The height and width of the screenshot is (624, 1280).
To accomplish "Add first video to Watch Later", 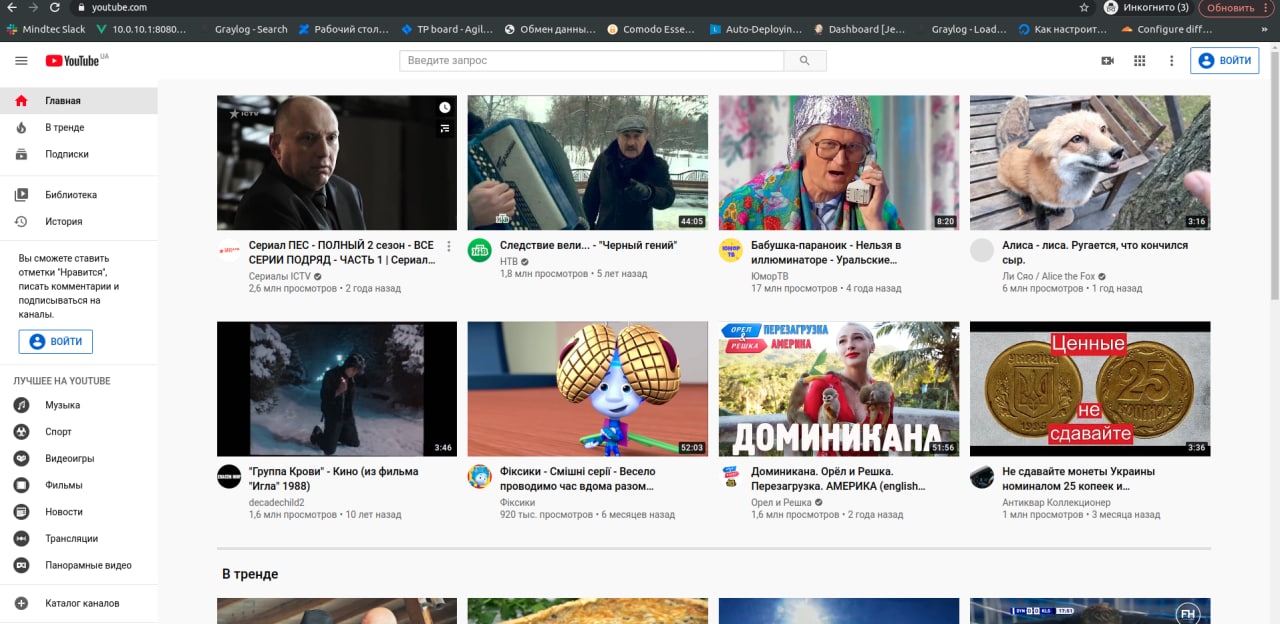I will [445, 108].
